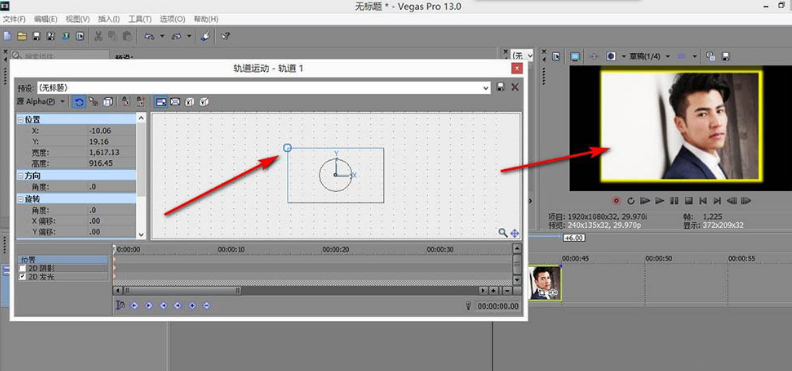Image resolution: width=792 pixels, height=371 pixels.
Task: Click the Undo arrow in main toolbar
Action: coord(149,36)
